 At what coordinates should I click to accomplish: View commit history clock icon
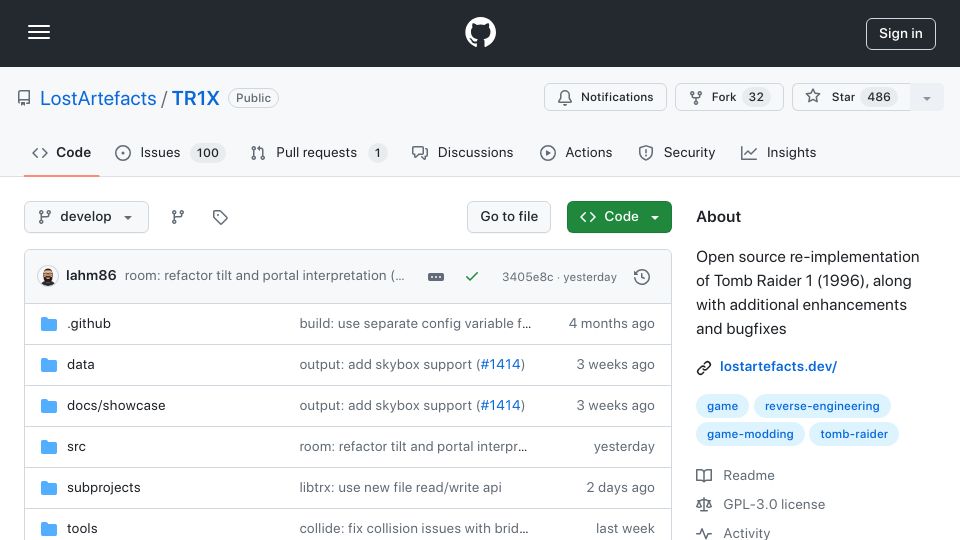[x=642, y=277]
